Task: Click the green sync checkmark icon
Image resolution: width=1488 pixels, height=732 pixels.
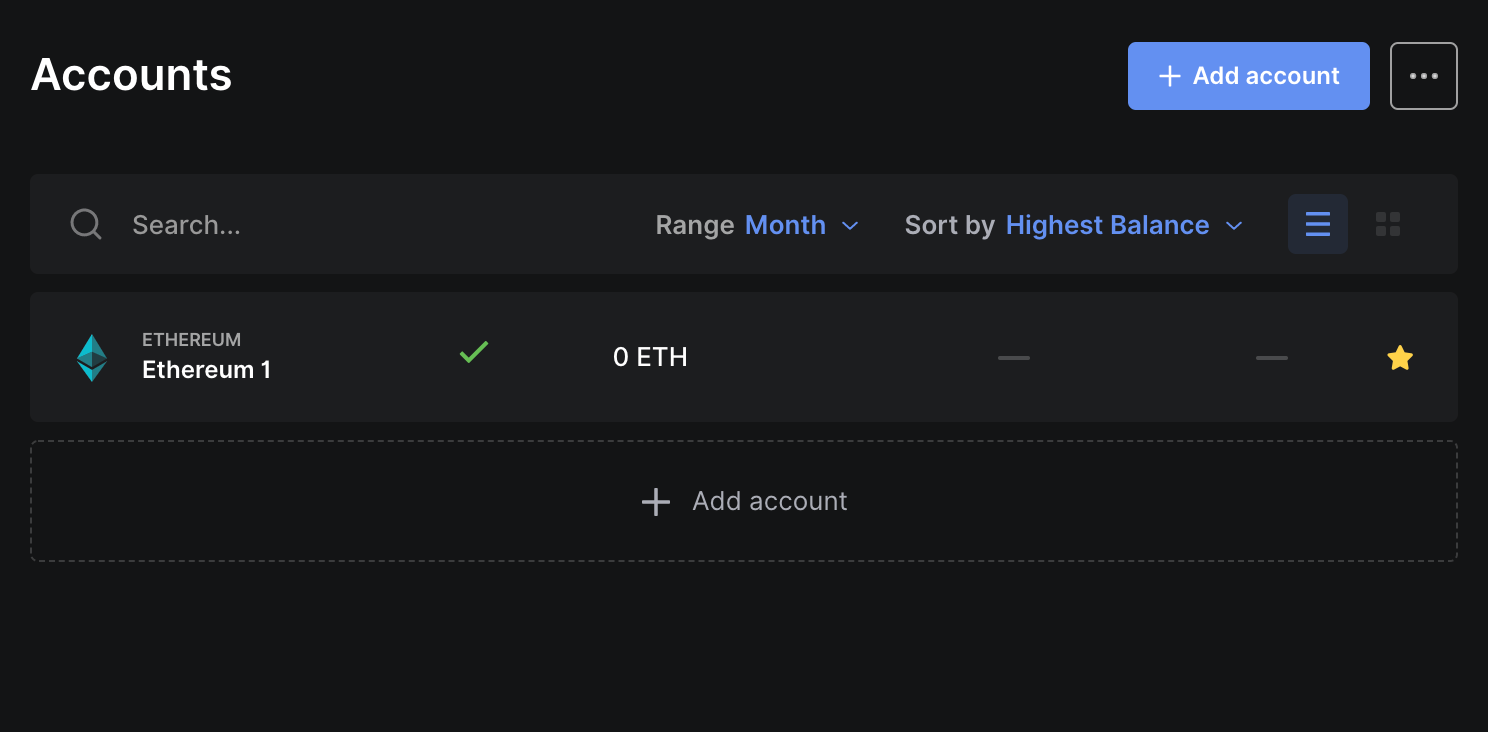Action: (x=474, y=352)
